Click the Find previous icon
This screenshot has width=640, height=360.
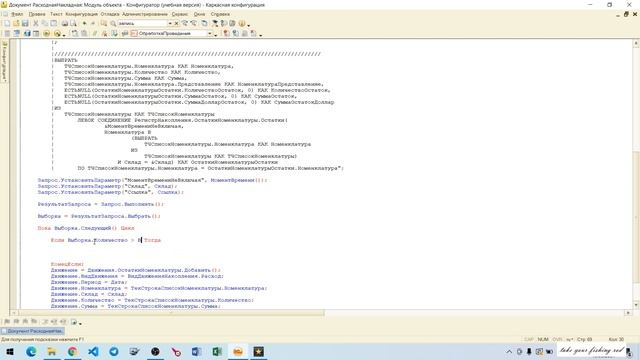tap(193, 24)
